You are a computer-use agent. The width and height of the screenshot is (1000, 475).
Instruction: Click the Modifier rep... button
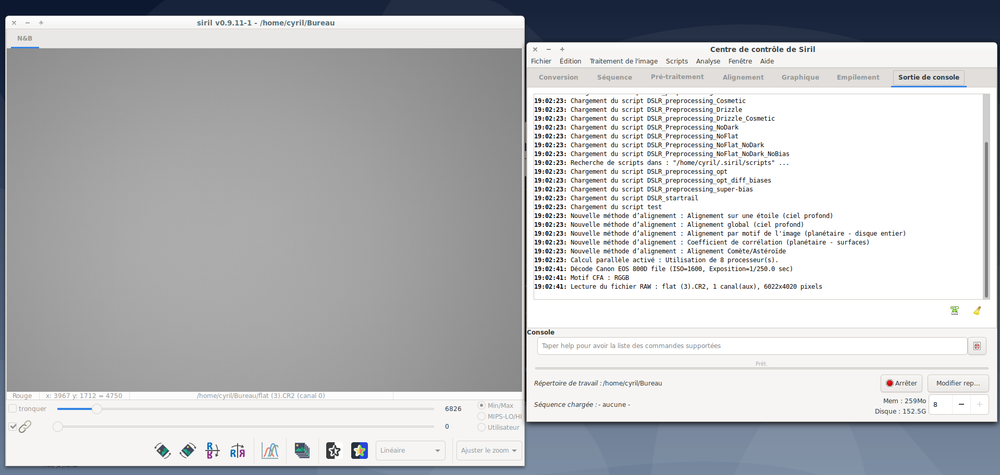[x=958, y=383]
